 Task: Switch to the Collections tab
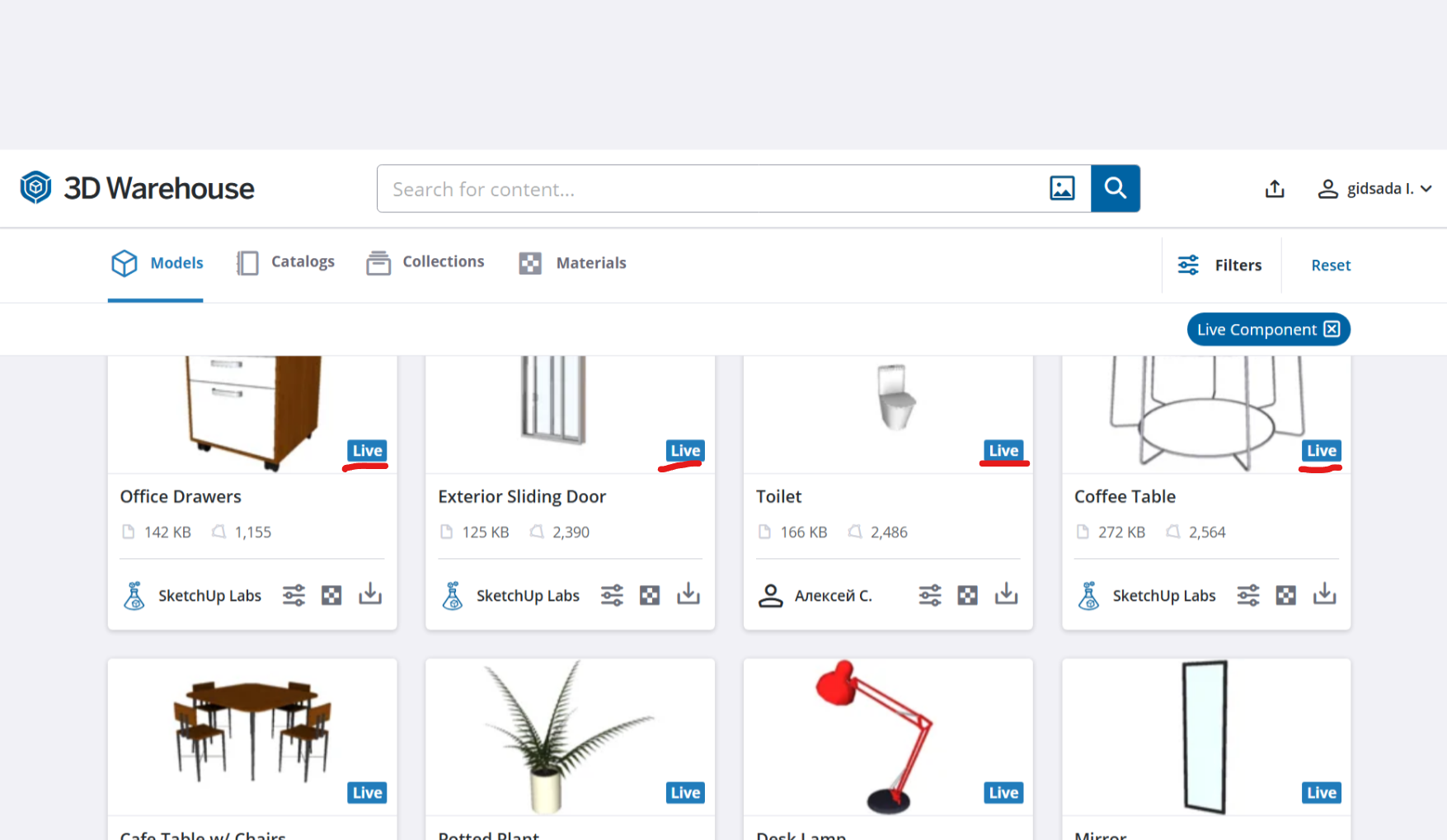point(425,262)
